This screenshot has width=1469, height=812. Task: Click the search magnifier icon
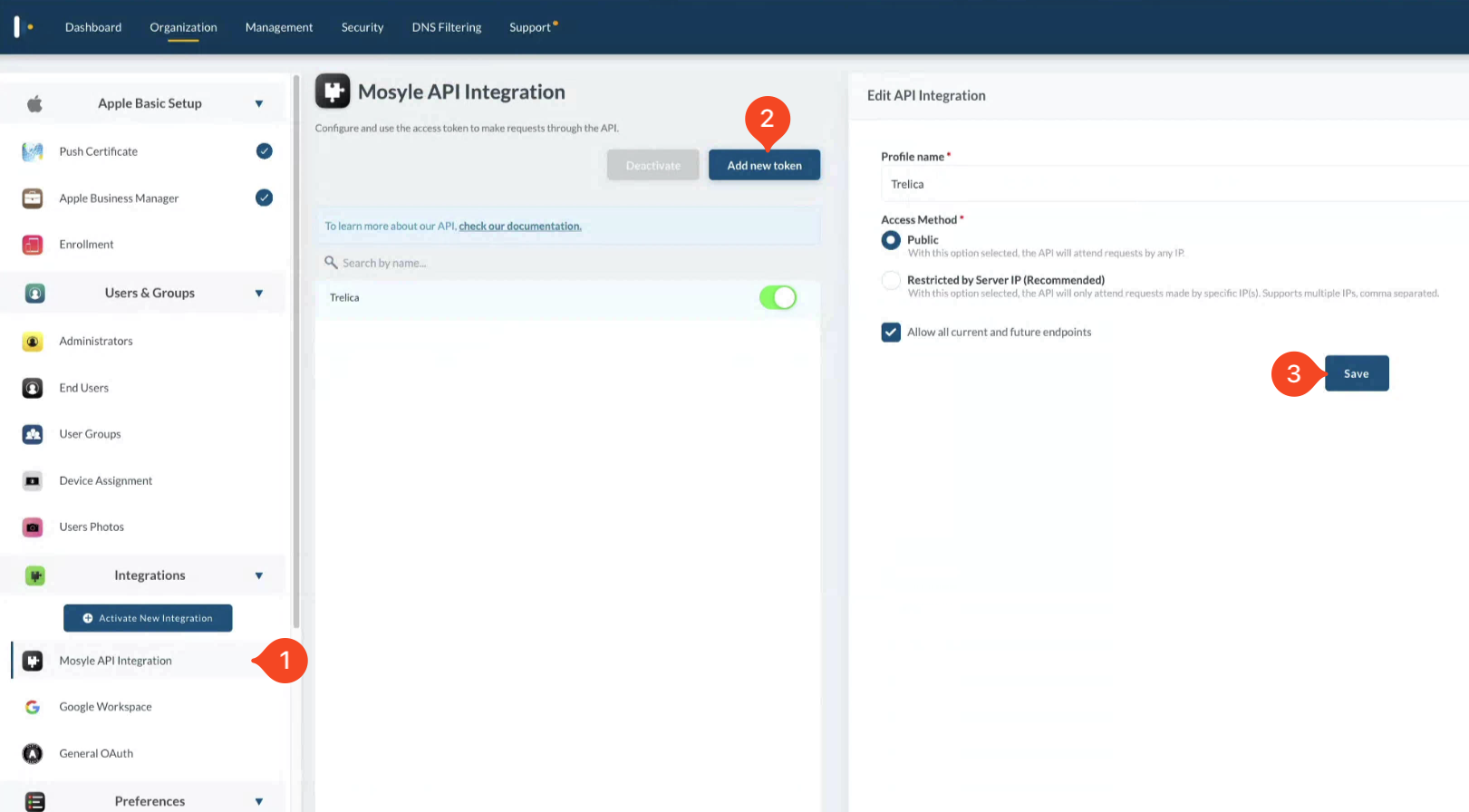(331, 262)
